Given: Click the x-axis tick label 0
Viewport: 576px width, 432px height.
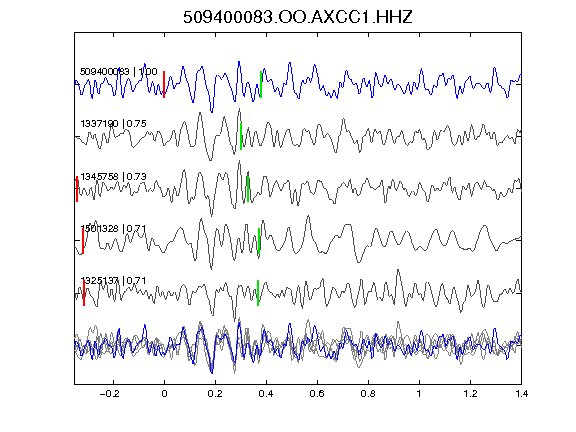Looking at the screenshot, I should point(164,394).
